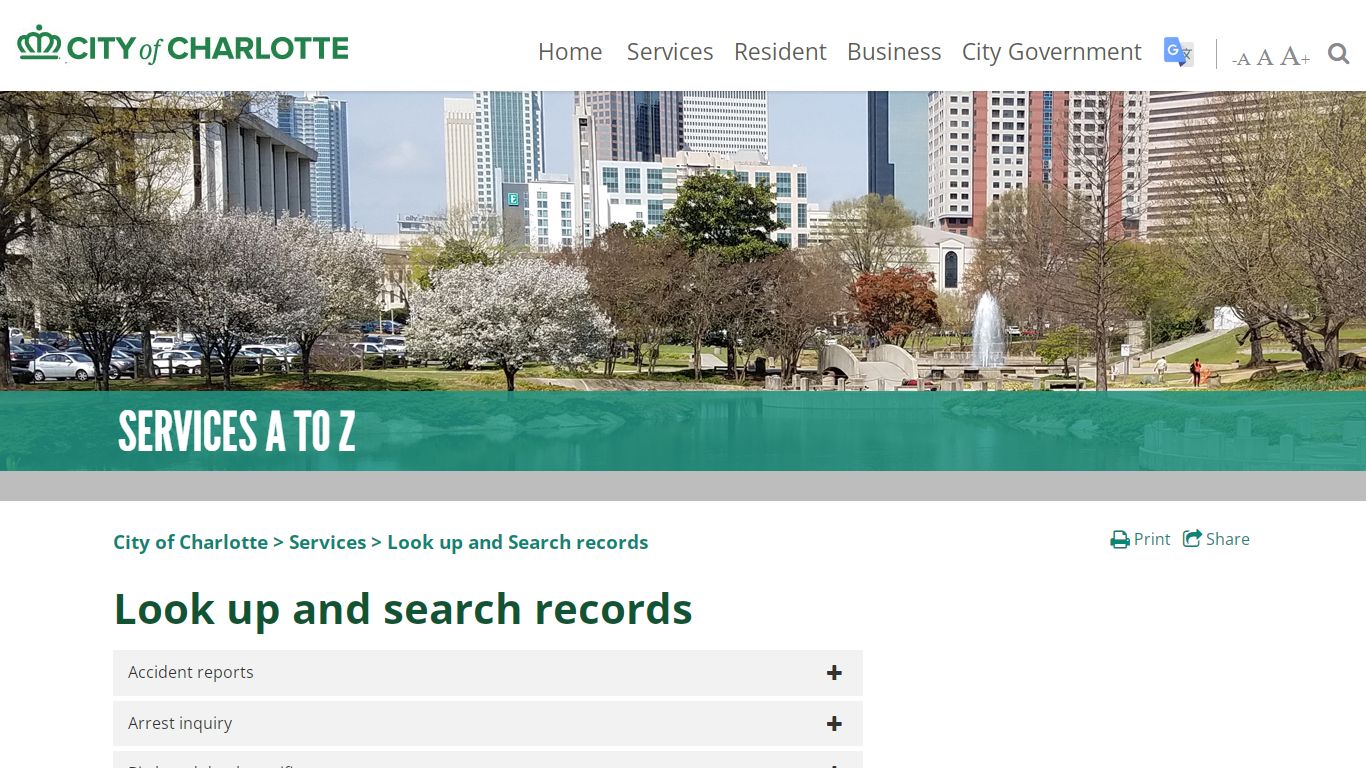Viewport: 1366px width, 768px height.
Task: Click the Print link text
Action: pyautogui.click(x=1152, y=539)
